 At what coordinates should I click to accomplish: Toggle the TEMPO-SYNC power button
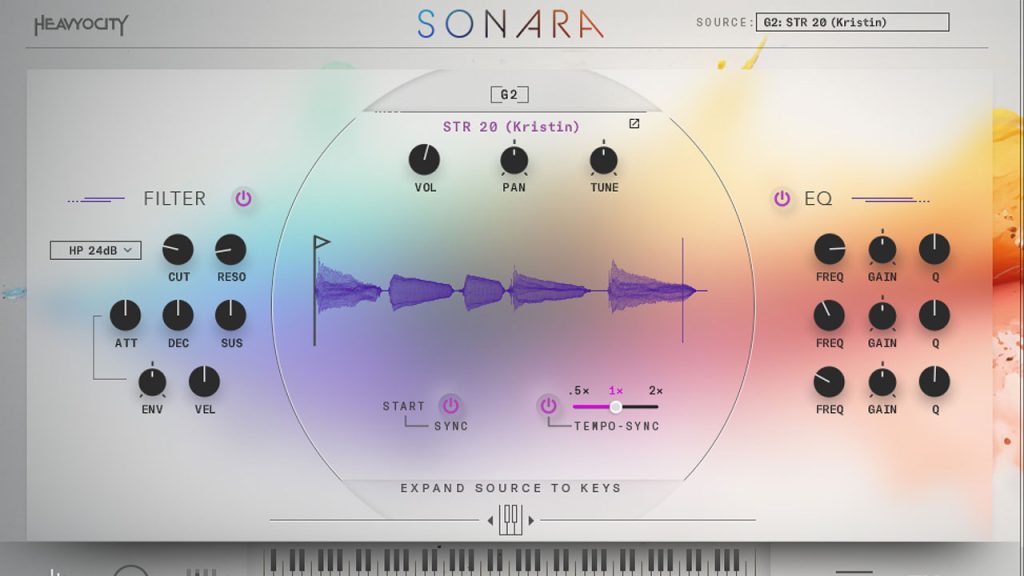[x=548, y=405]
